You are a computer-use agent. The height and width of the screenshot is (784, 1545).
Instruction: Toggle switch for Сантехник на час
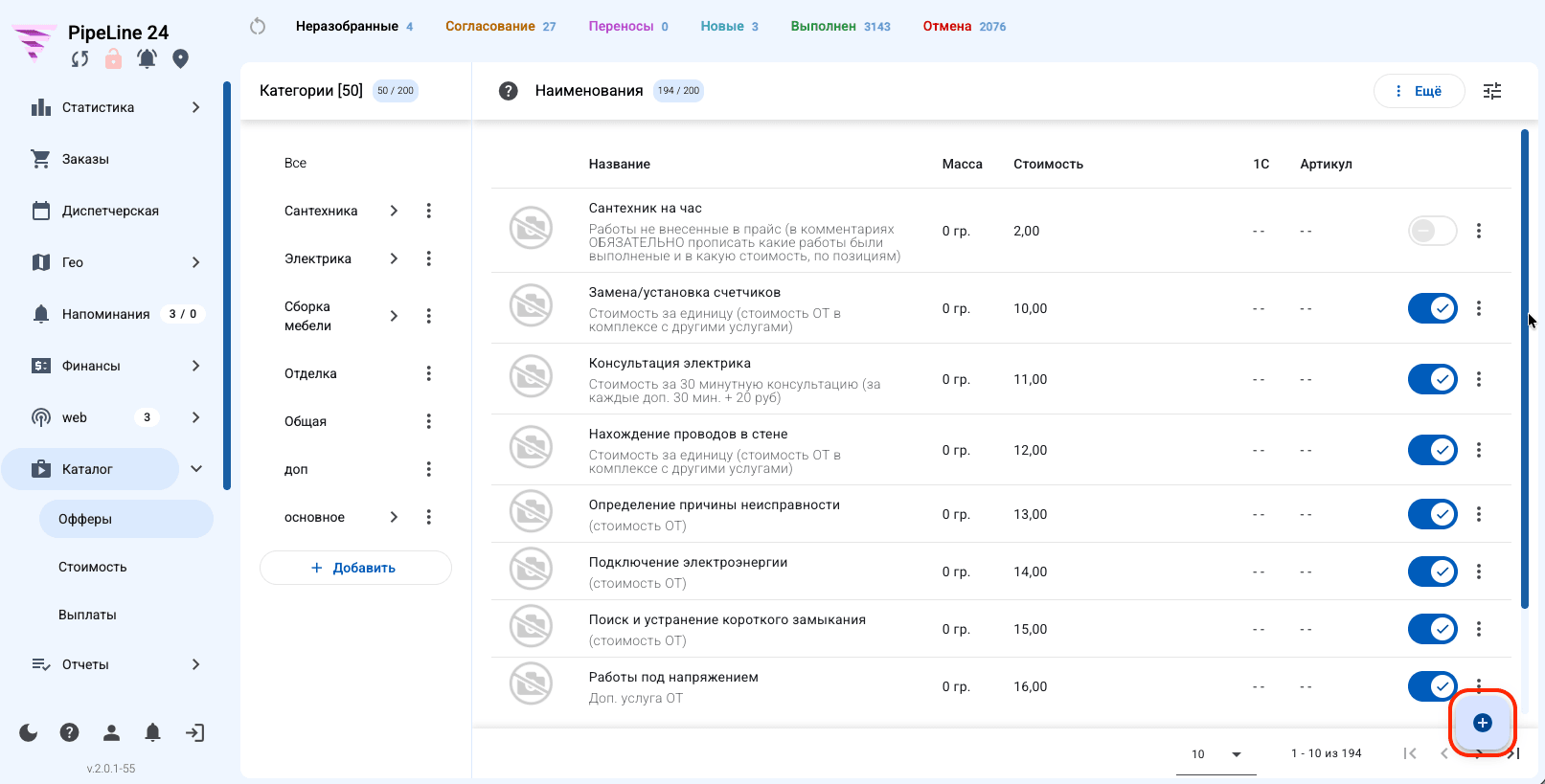click(x=1433, y=231)
